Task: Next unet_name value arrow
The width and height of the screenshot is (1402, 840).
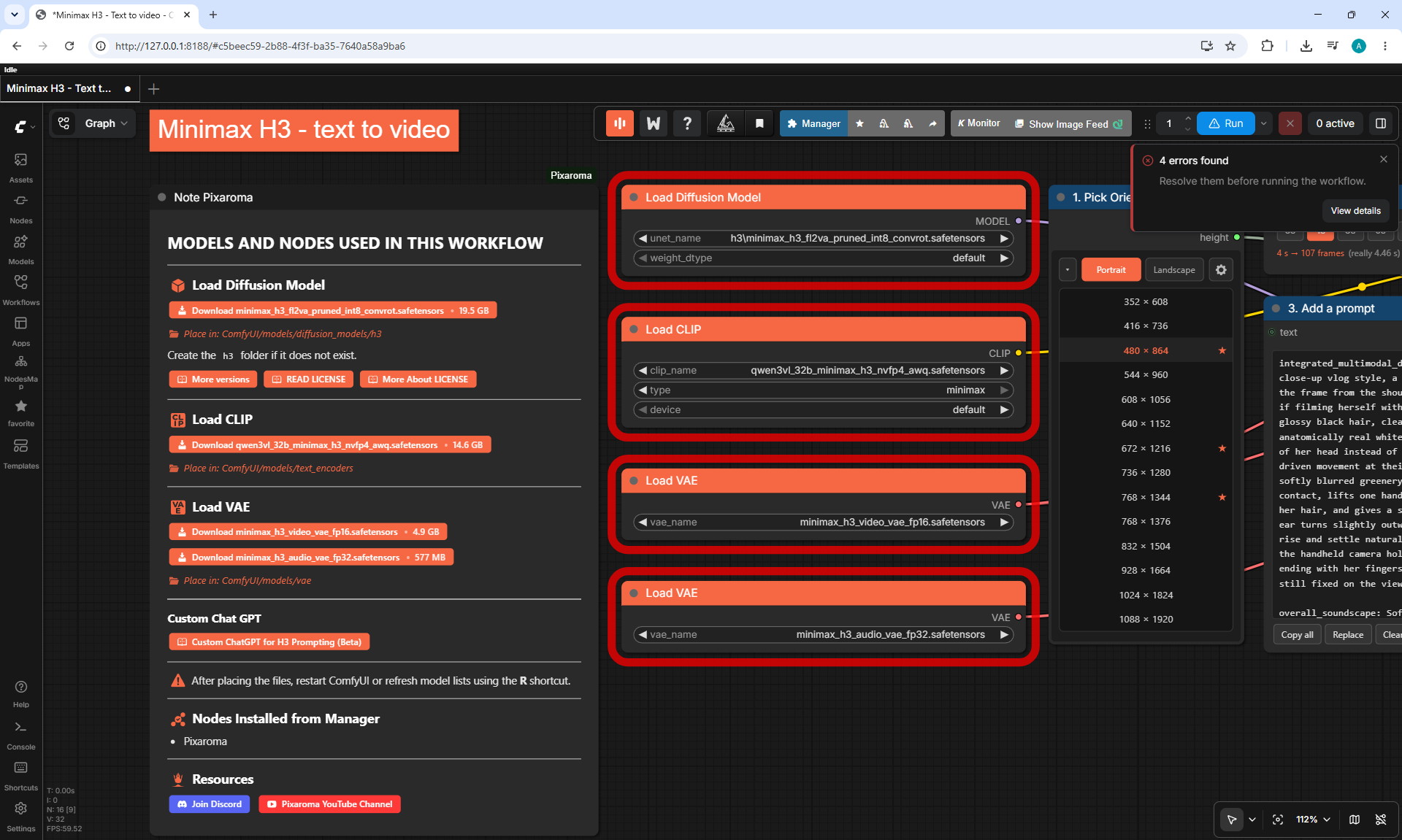Action: coord(1004,239)
